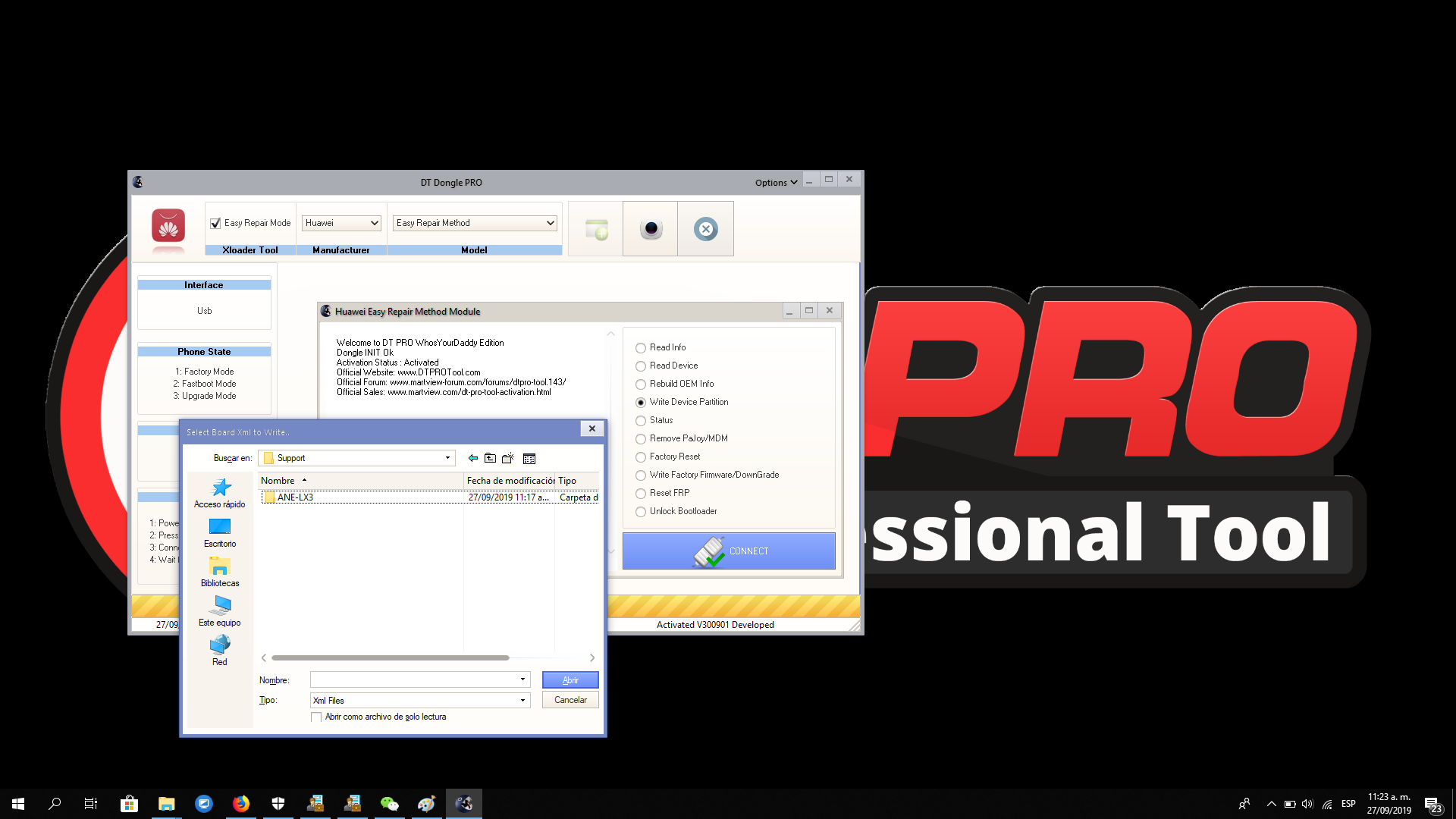Click the add-window toolbar icon with green plus

click(x=596, y=229)
